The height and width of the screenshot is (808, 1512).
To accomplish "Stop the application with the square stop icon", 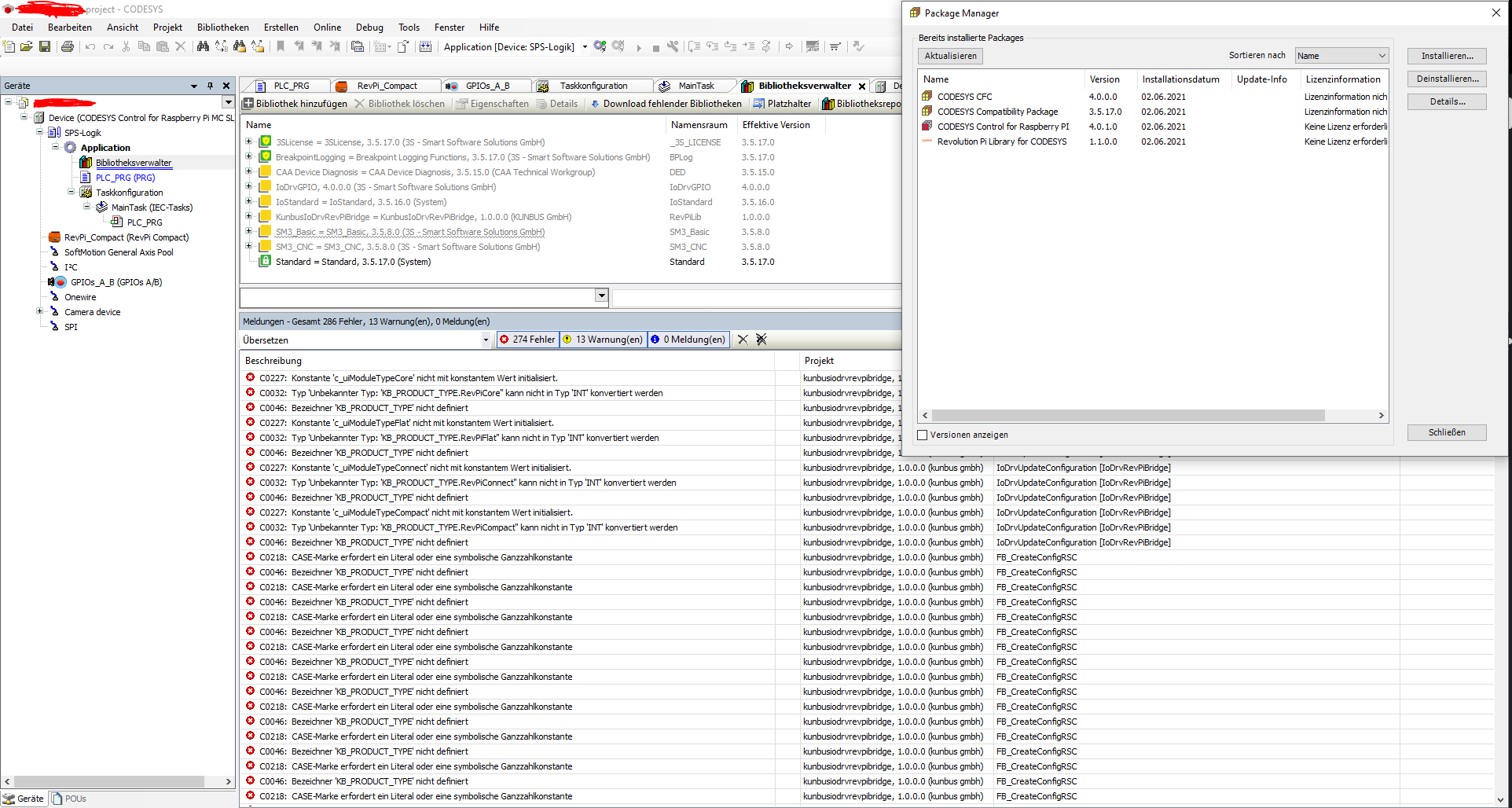I will tap(655, 47).
